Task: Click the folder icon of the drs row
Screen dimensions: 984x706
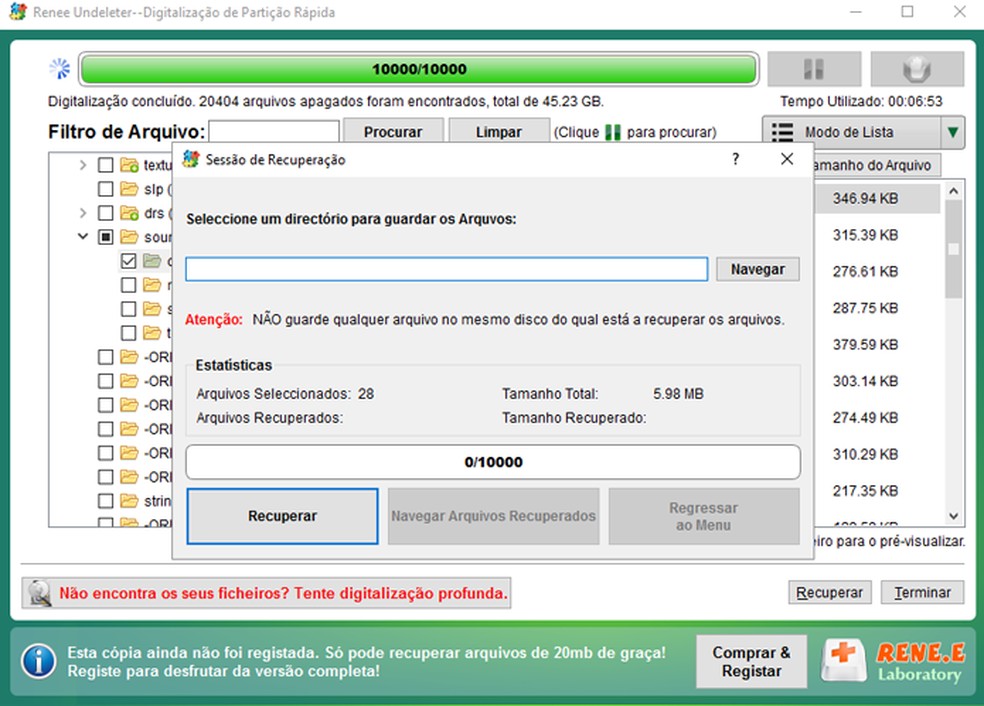Action: pyautogui.click(x=129, y=213)
